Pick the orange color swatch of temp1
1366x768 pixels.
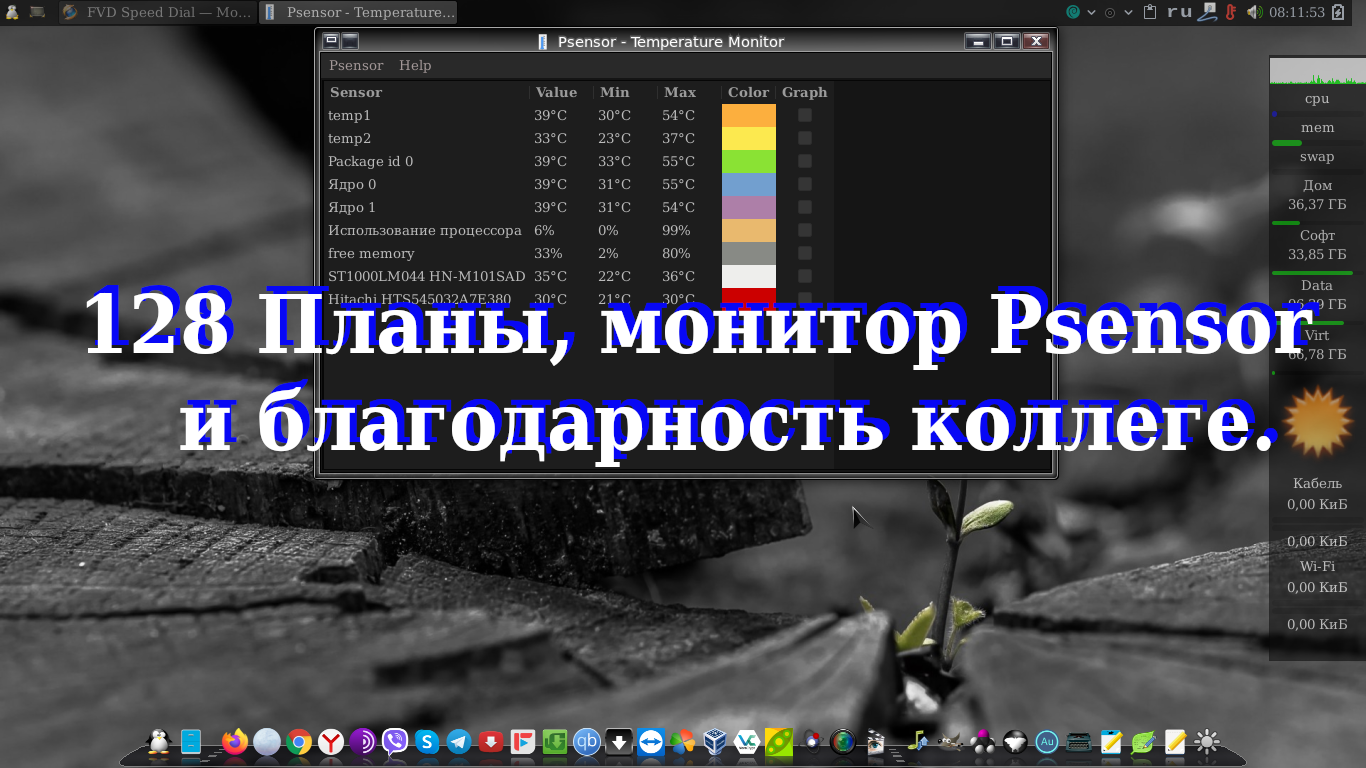[x=749, y=115]
